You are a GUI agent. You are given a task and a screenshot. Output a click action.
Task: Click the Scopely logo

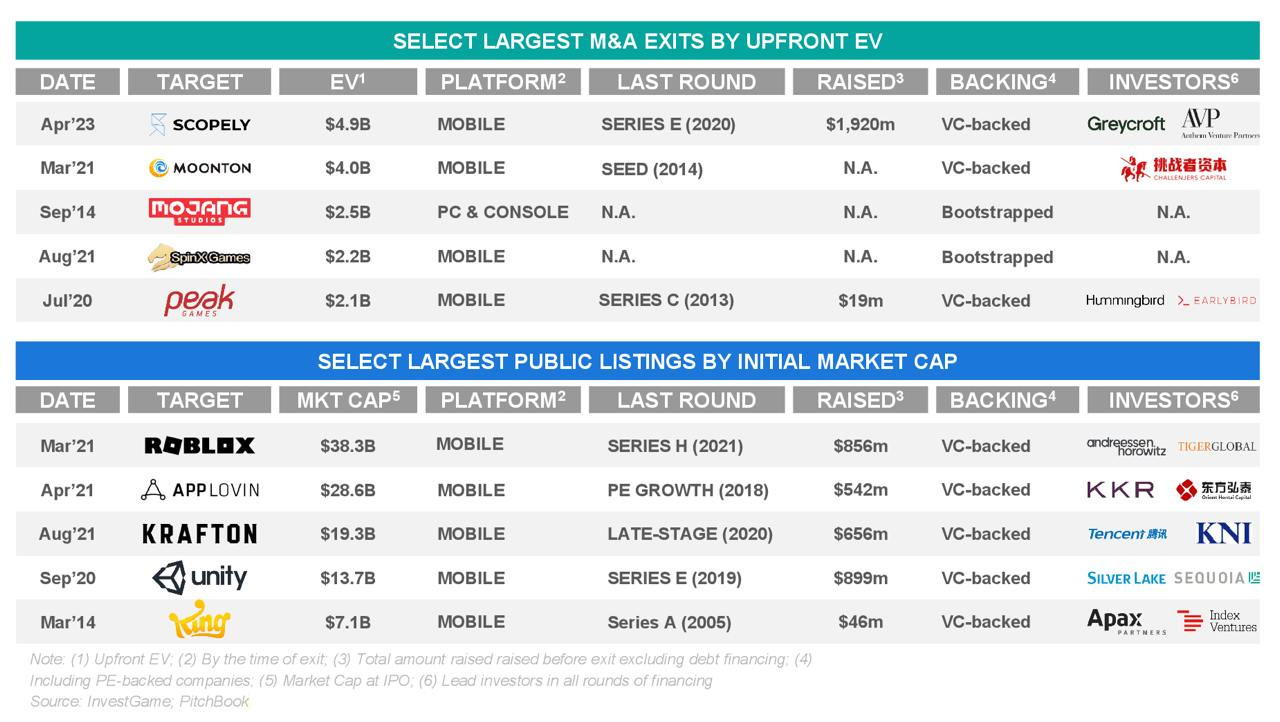[x=199, y=125]
